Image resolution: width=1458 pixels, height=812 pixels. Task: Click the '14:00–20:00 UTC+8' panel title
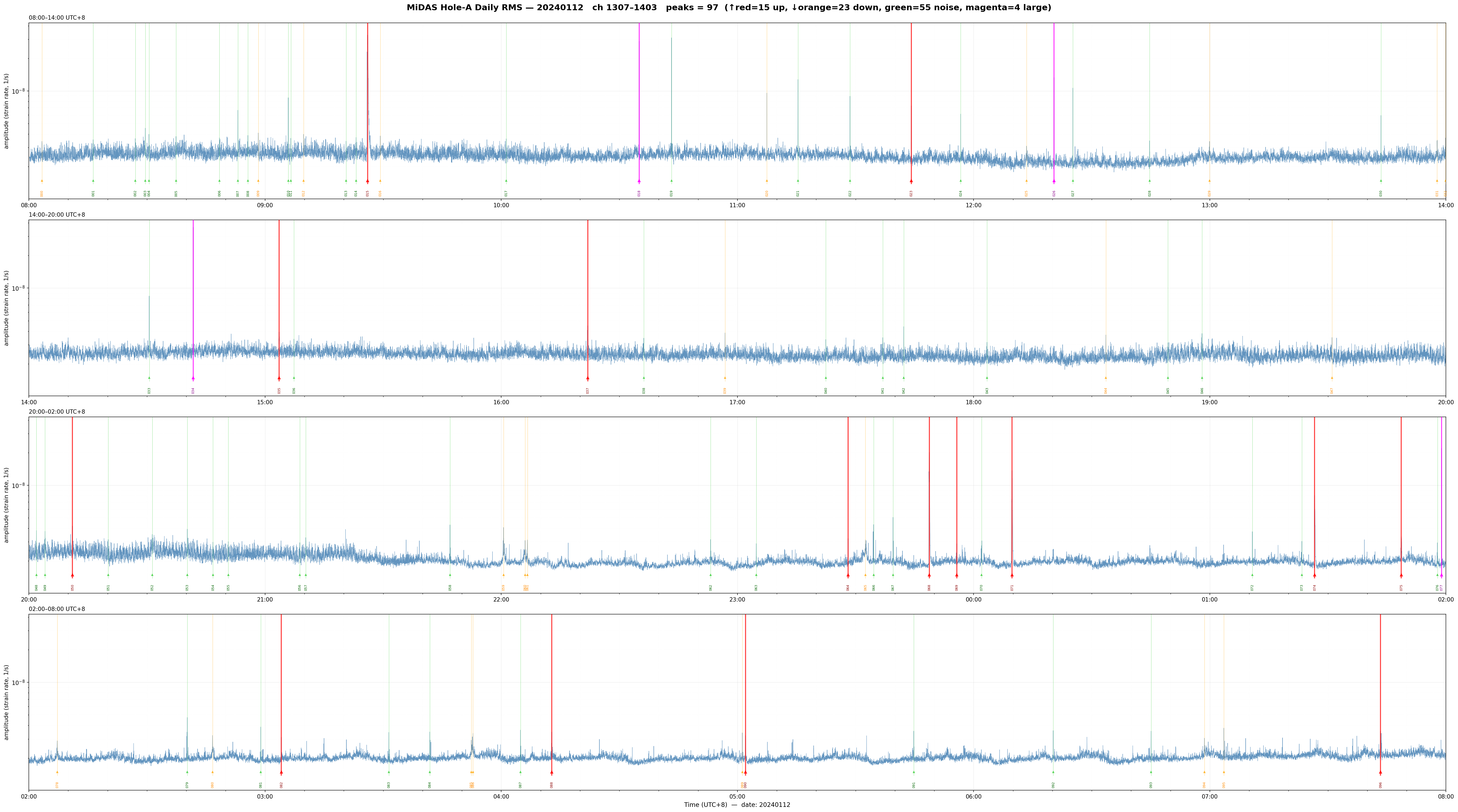[x=57, y=215]
